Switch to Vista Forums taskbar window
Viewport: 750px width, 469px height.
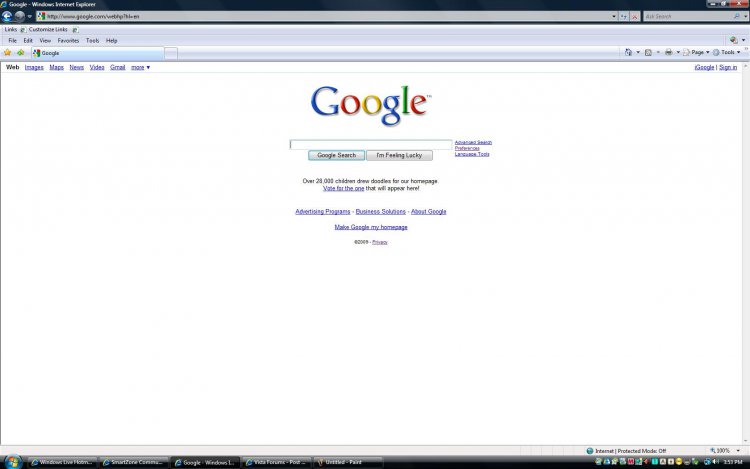[276, 462]
